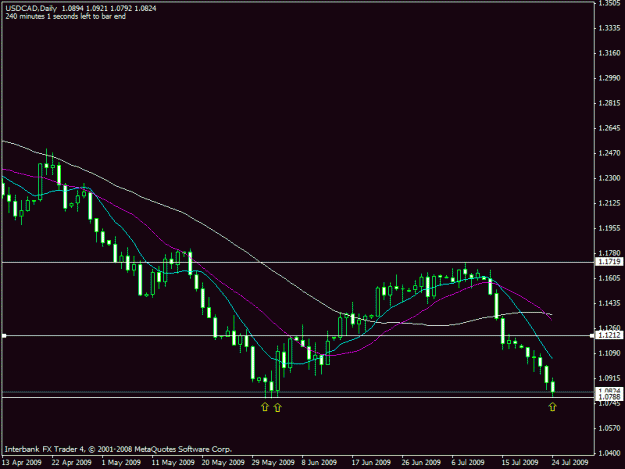
Task: Click the 1.3160 price axis label
Action: click(610, 53)
